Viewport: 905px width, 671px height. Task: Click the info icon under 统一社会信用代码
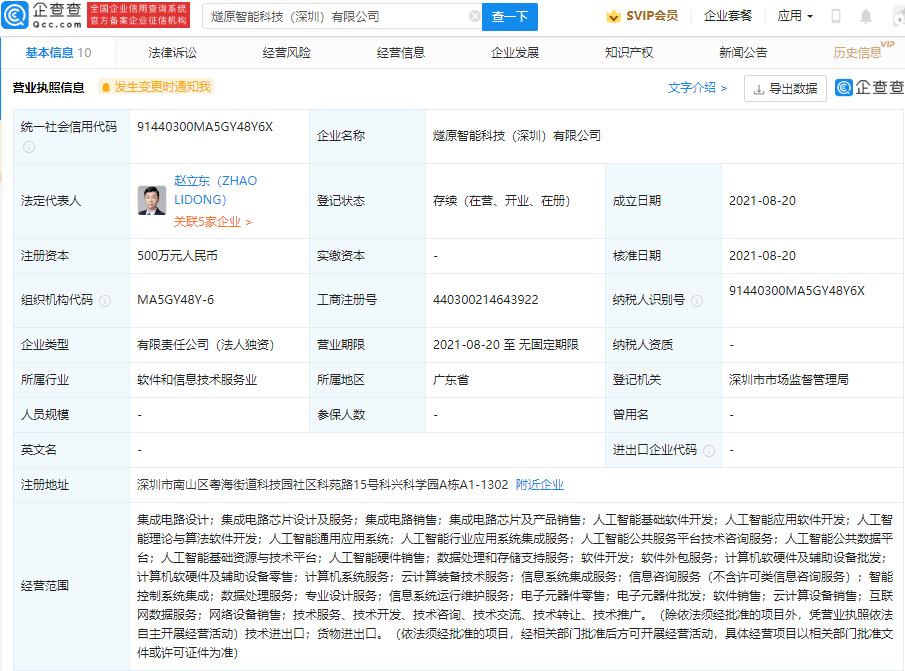pyautogui.click(x=29, y=147)
